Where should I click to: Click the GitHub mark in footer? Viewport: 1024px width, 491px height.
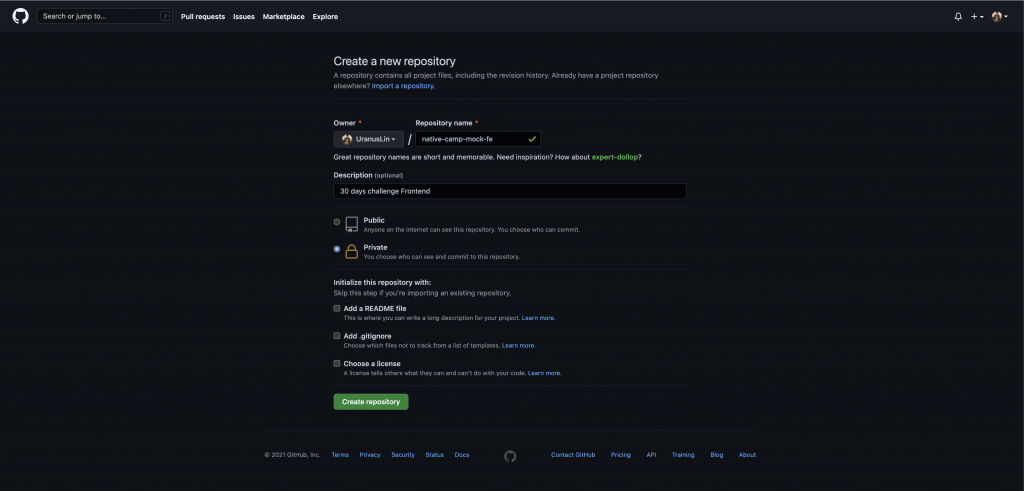click(510, 455)
